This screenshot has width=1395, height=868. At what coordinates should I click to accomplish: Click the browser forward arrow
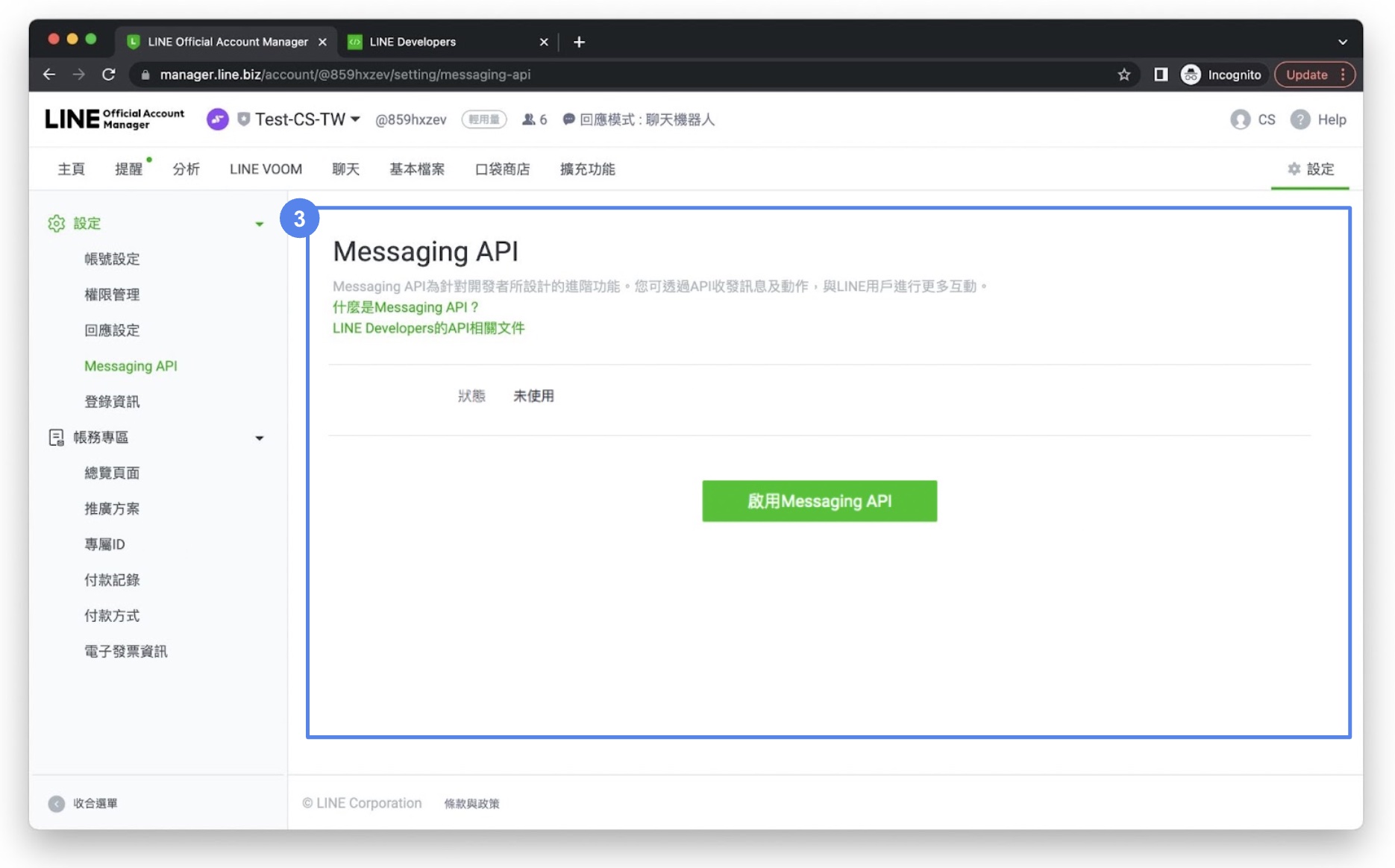click(x=79, y=75)
